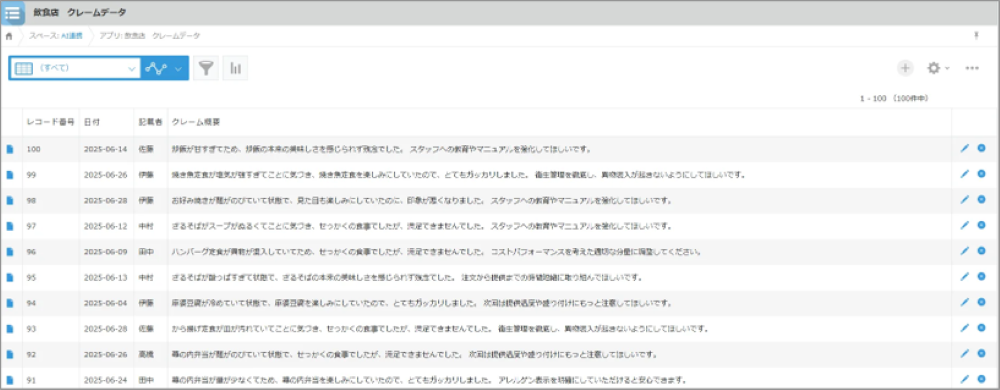Sort by 記載者 column header
The height and width of the screenshot is (390, 1000).
coord(151,122)
